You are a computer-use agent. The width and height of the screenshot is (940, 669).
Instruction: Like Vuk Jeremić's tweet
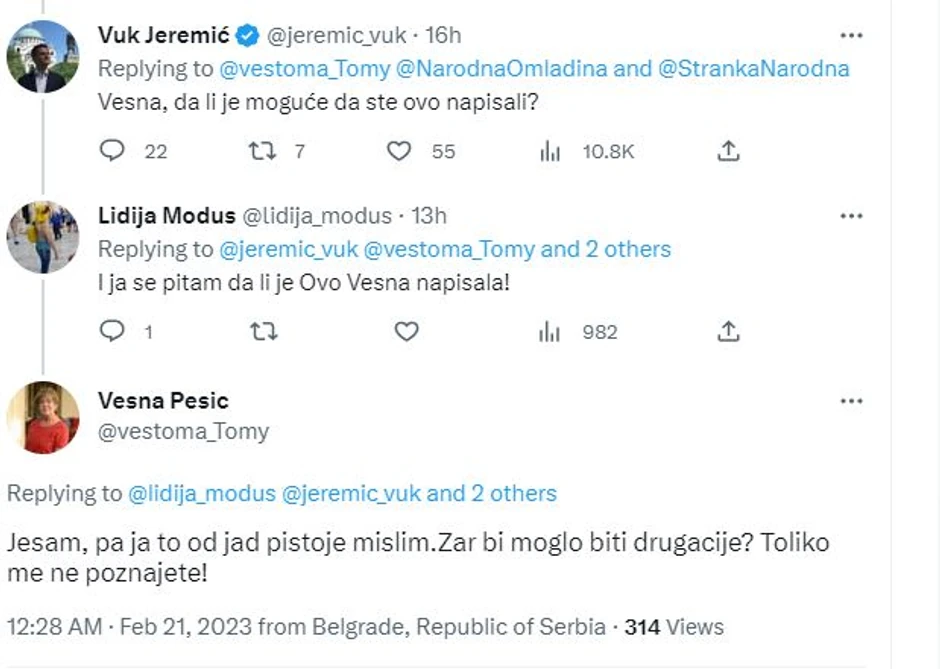coord(399,151)
